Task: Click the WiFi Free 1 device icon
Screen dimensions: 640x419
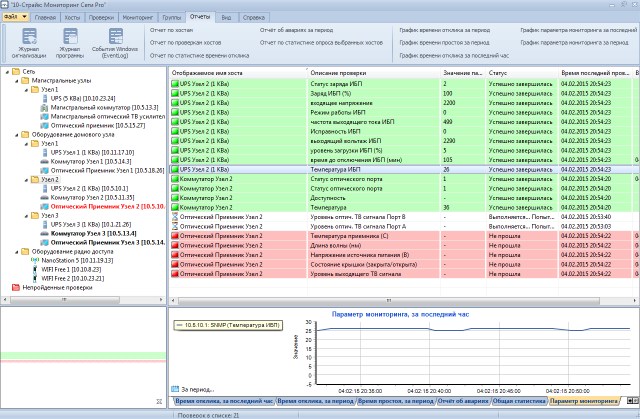Action: [x=36, y=269]
